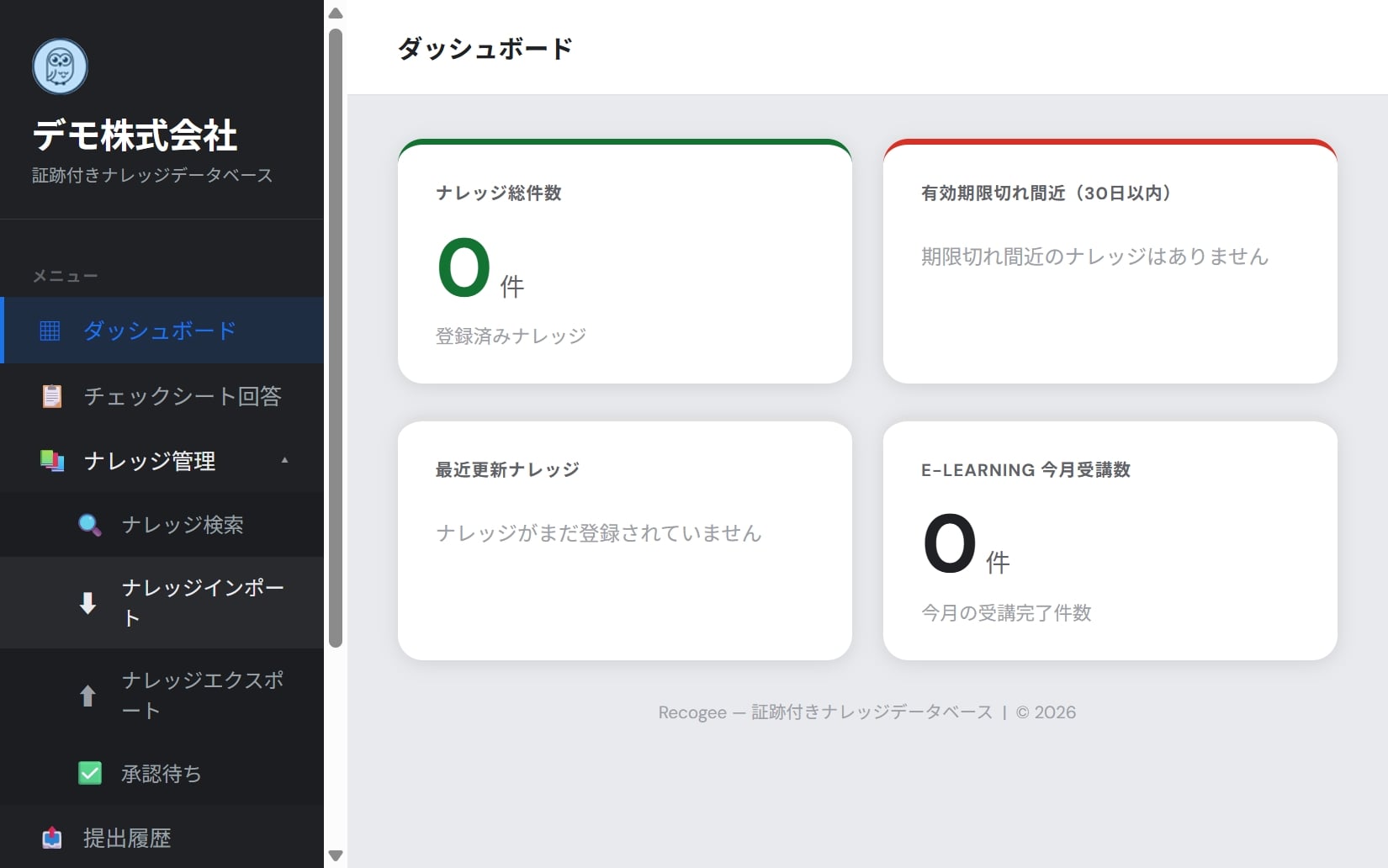1388x868 pixels.
Task: Click E-LEARNING 今月受講数 card title
Action: click(1025, 469)
